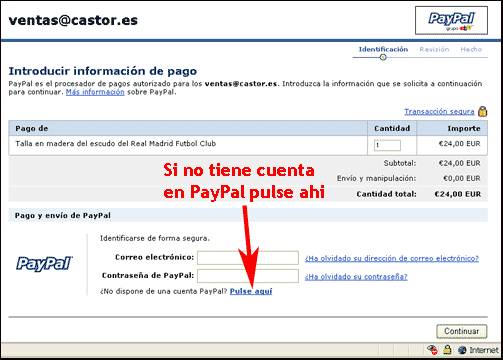Click Introducir información de pago heading
The image size is (503, 360).
103,71
